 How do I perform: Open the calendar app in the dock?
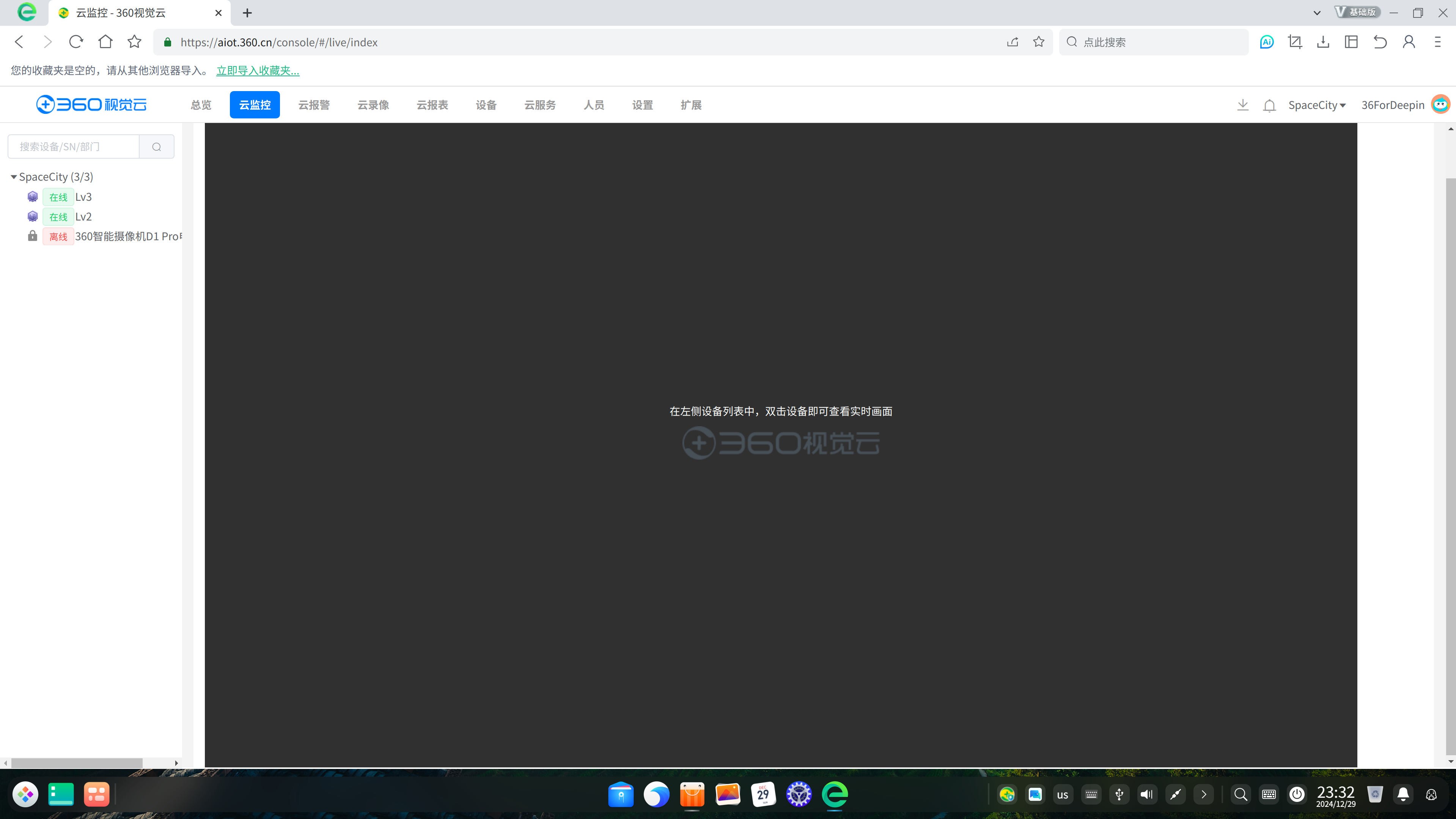click(x=763, y=795)
